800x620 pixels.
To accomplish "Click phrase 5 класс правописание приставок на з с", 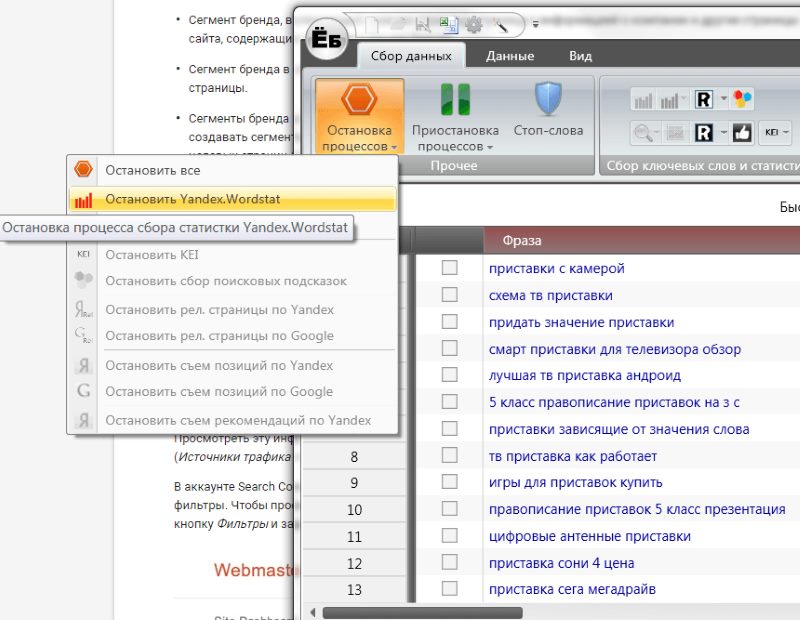I will [x=614, y=402].
